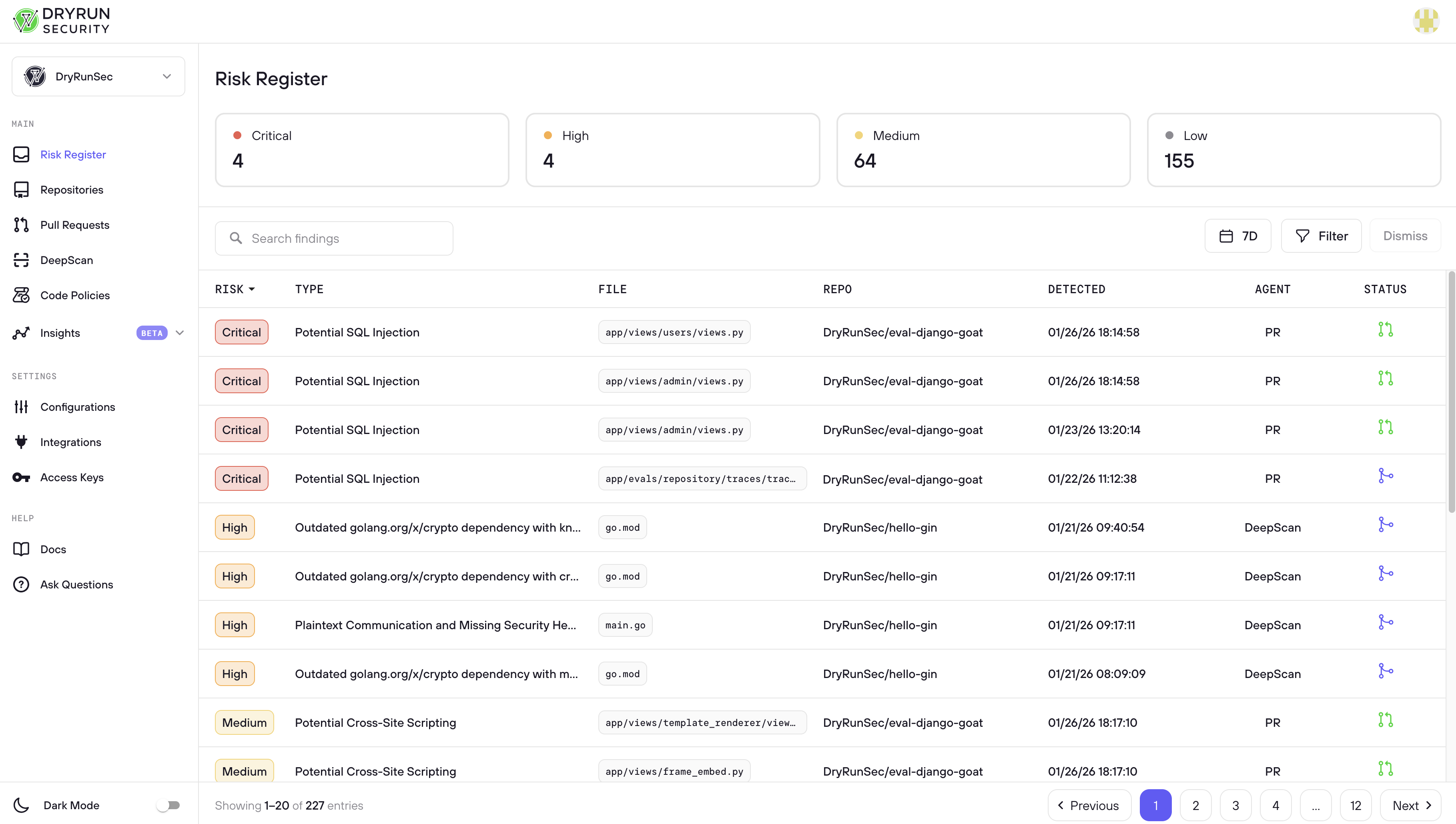
Task: Click the PR status icon on first Critical finding
Action: click(x=1385, y=329)
